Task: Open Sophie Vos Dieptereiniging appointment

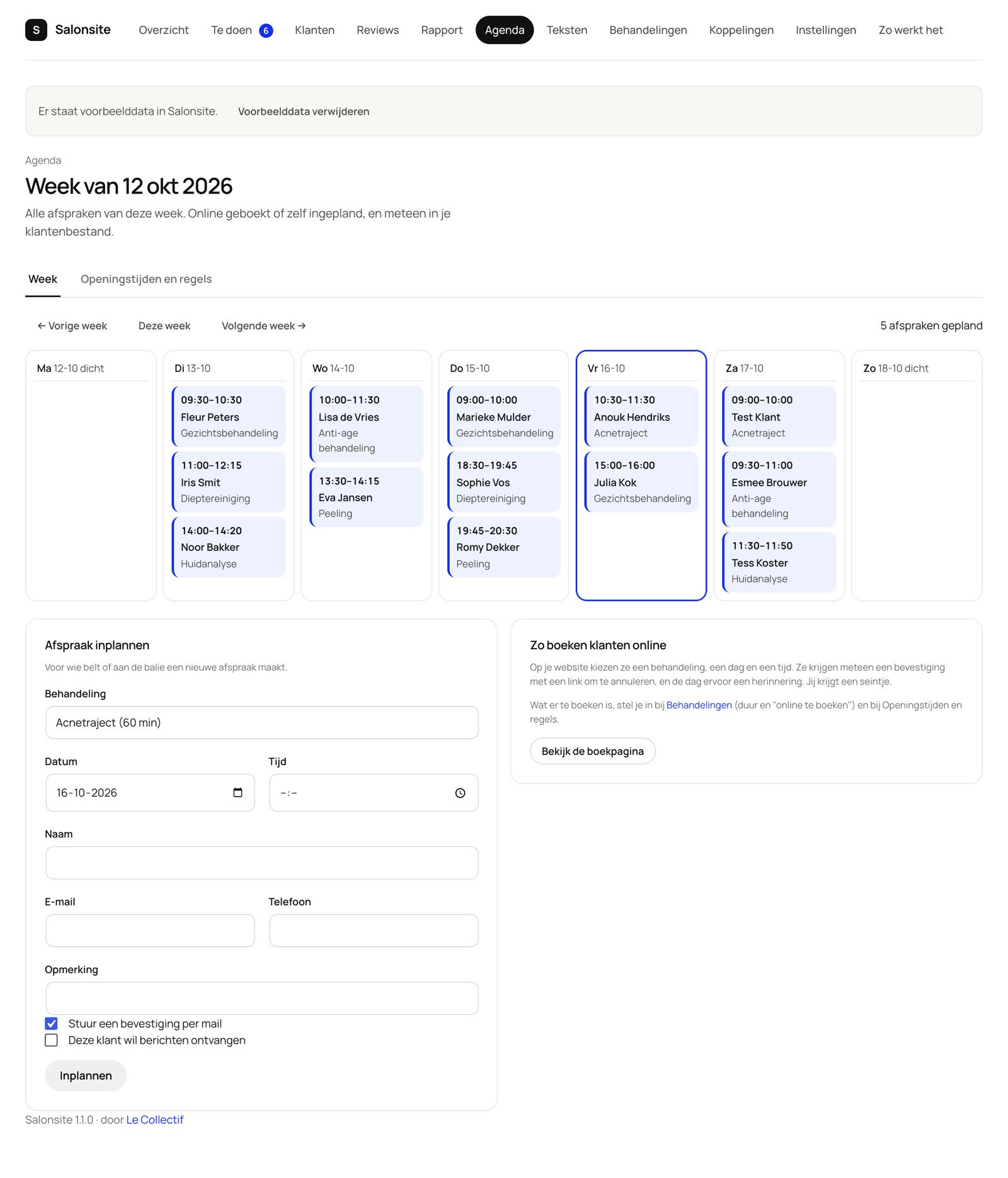Action: pyautogui.click(x=504, y=482)
